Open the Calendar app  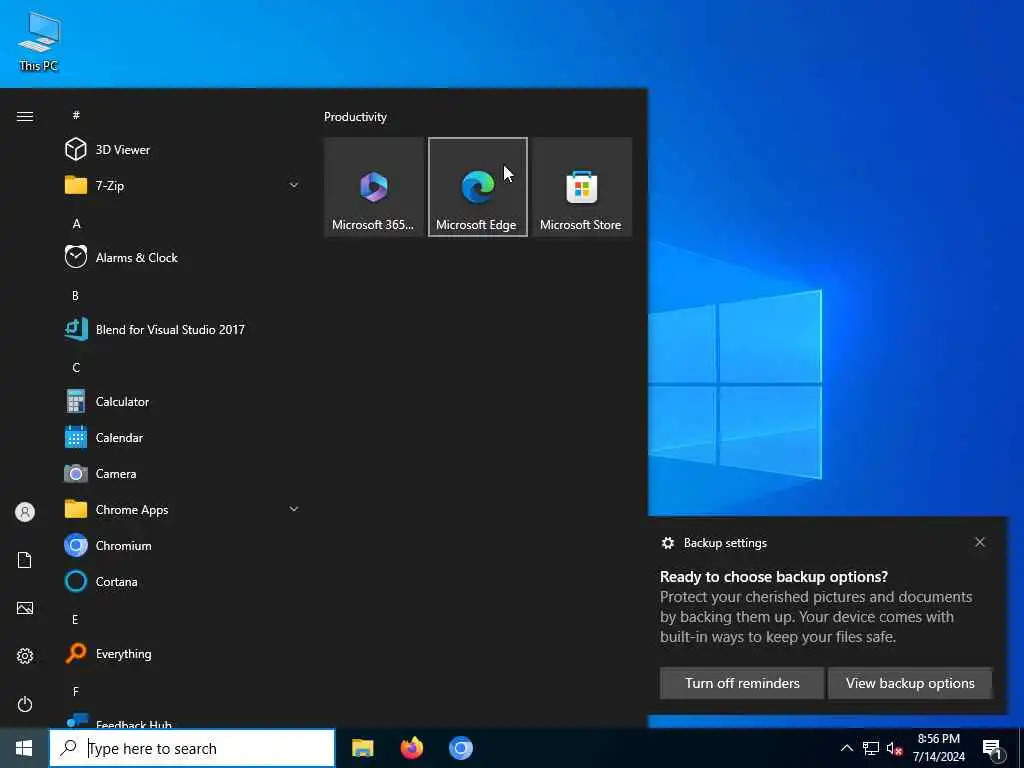coord(182,438)
